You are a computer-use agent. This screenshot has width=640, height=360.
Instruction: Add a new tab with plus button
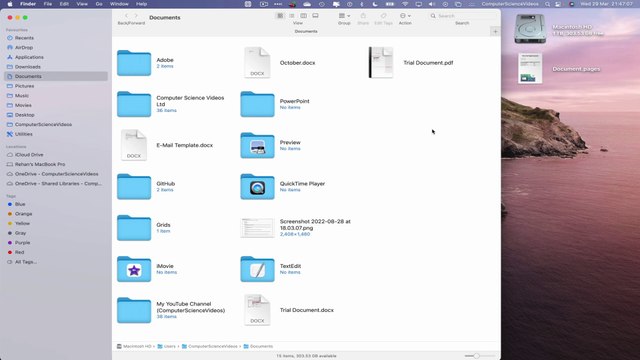(495, 31)
